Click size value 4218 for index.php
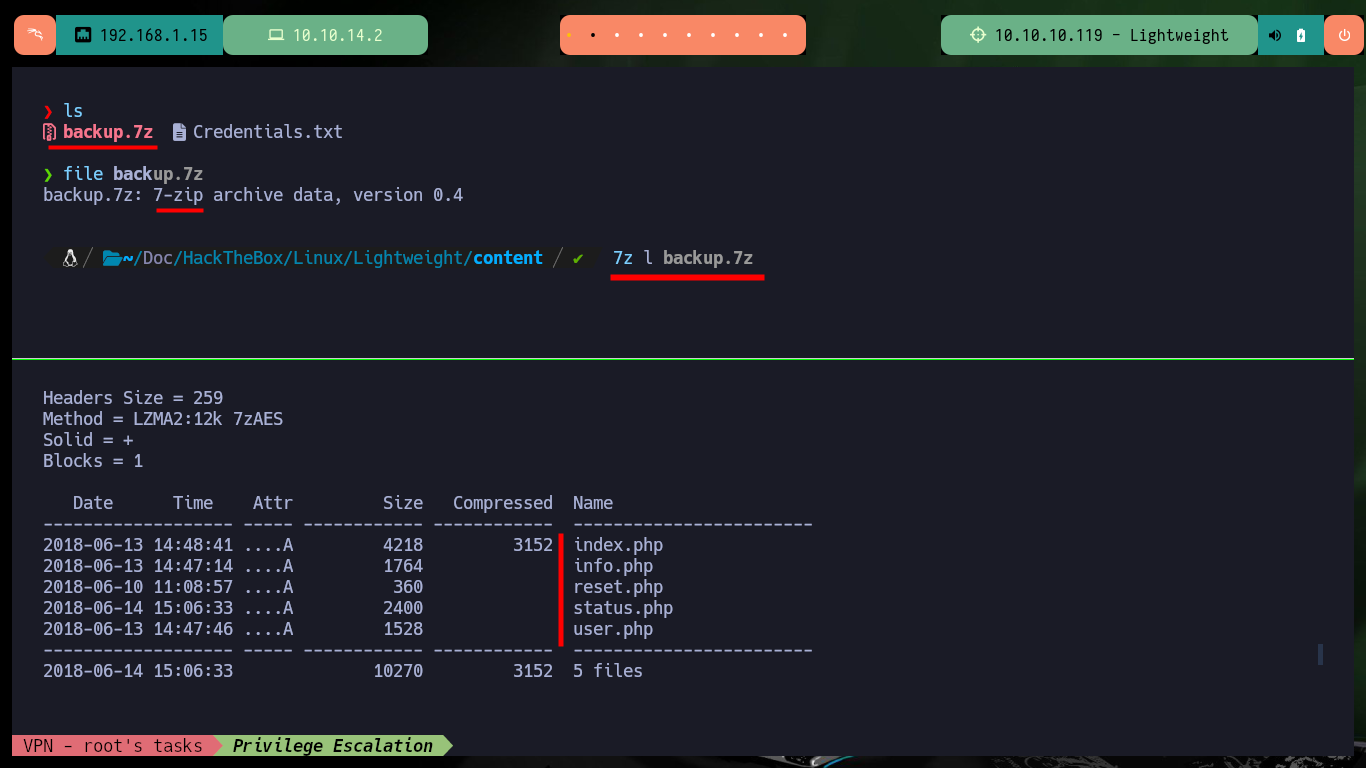The image size is (1366, 768). click(403, 545)
